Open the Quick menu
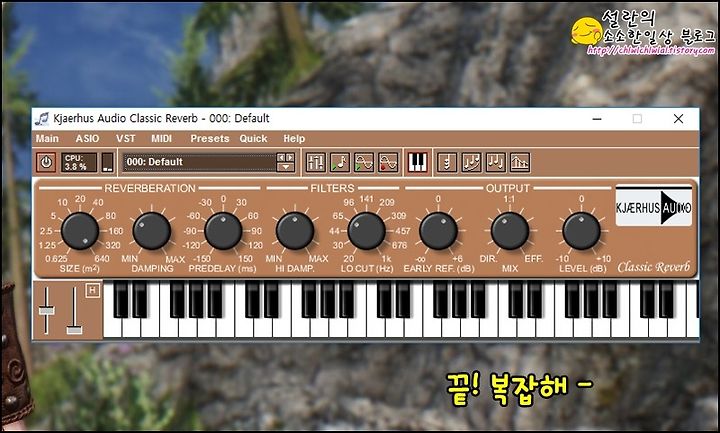This screenshot has height=433, width=720. tap(253, 138)
